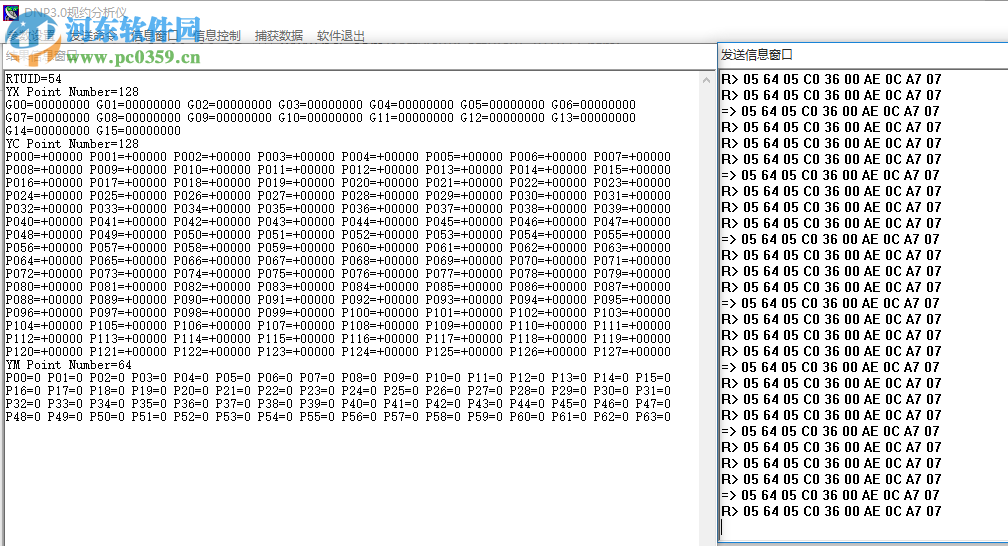
Task: Click the 软件退出 menu item
Action: coord(341,36)
